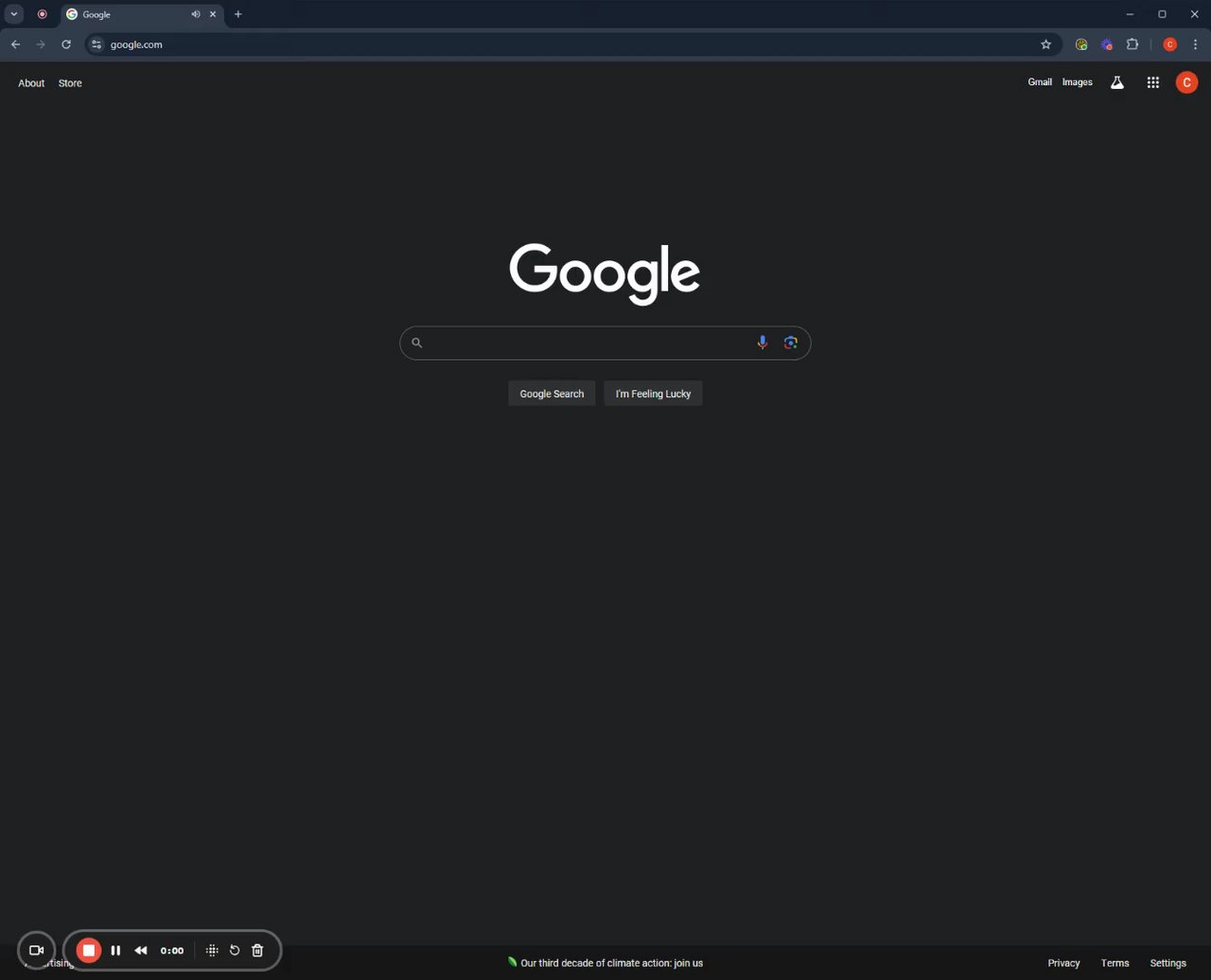
Task: Click the purple recorder extension icon
Action: (1107, 44)
